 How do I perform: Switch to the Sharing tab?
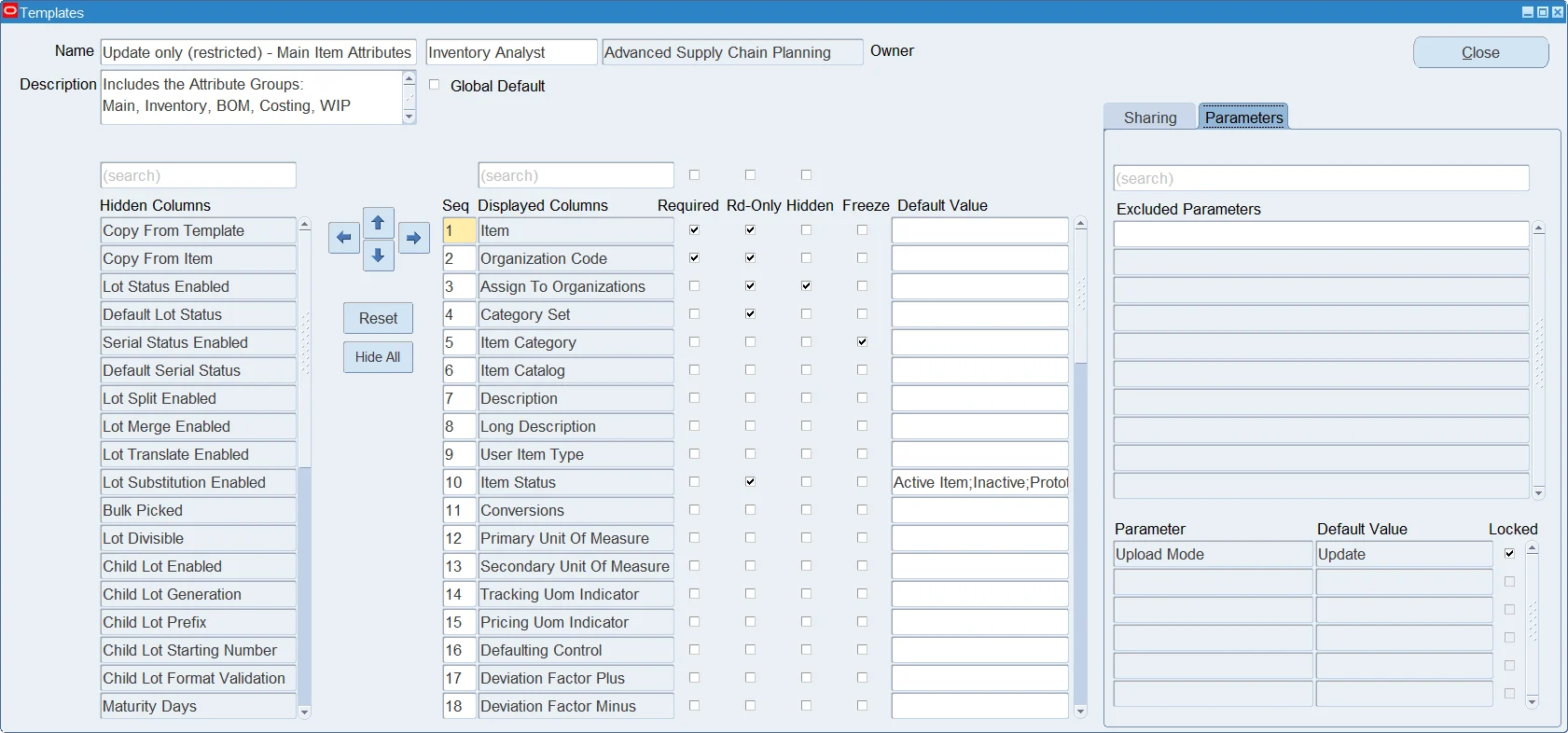(1149, 118)
